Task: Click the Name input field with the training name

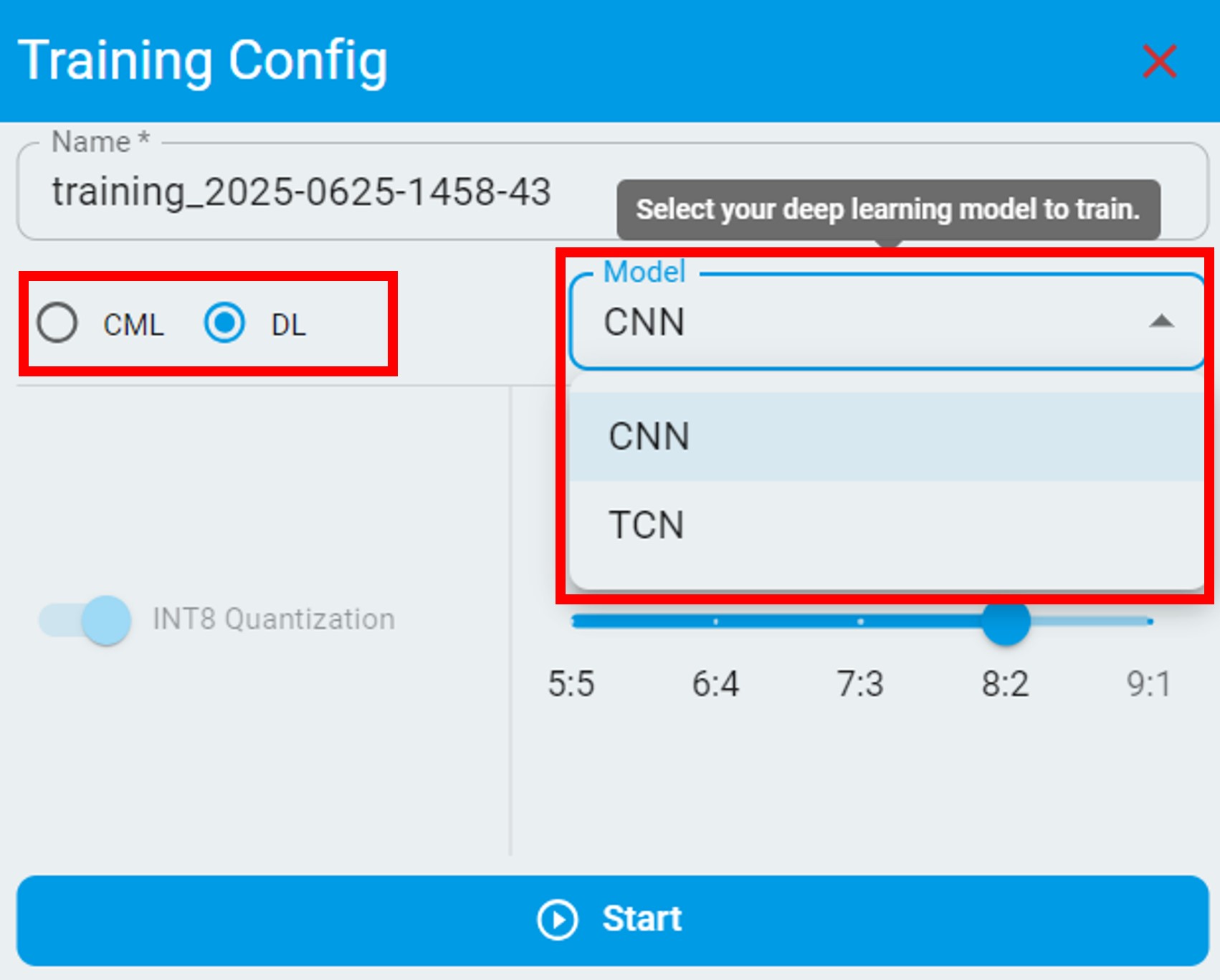Action: coord(301,192)
